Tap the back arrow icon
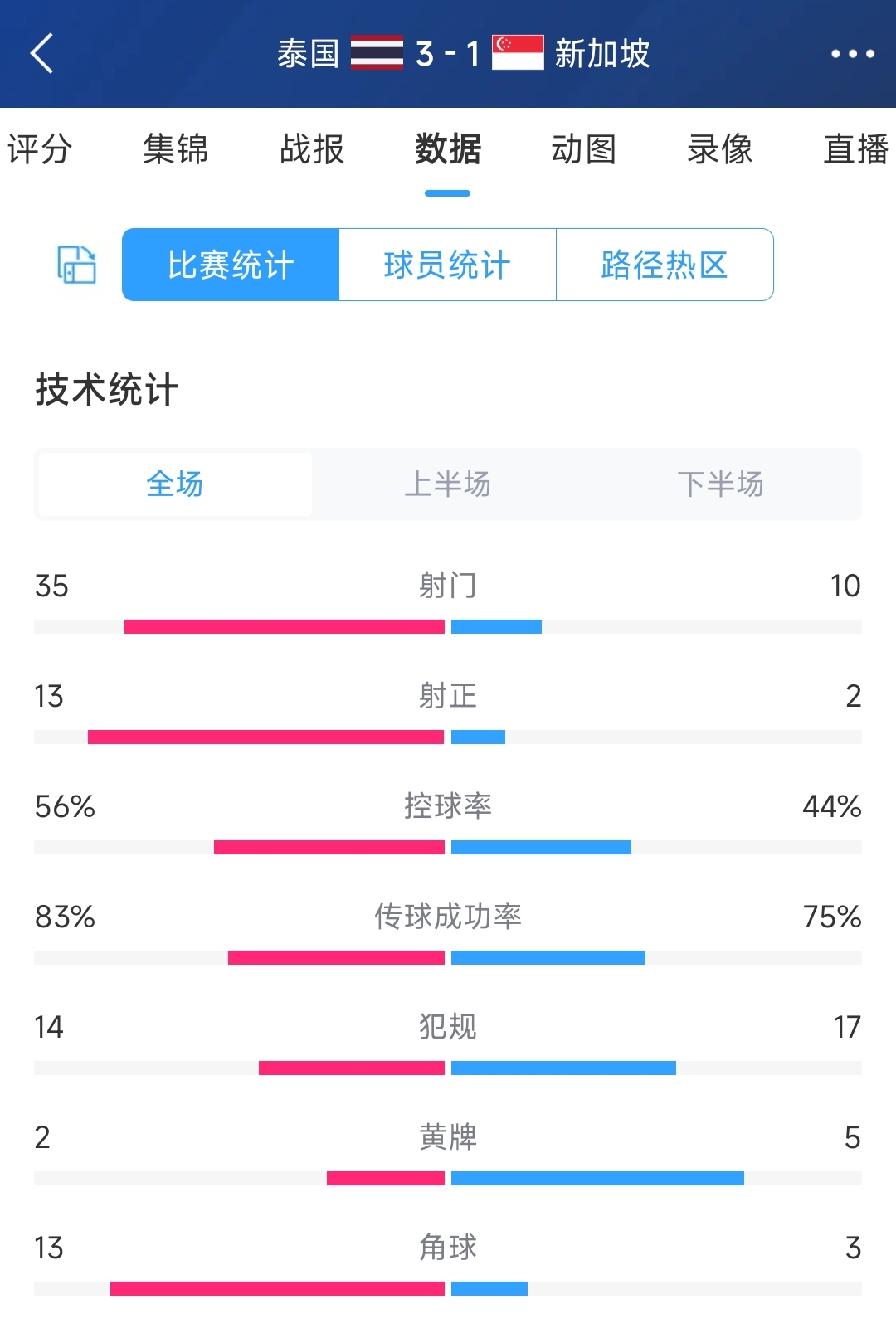Screen dimensions: 896x1338 click(x=42, y=54)
